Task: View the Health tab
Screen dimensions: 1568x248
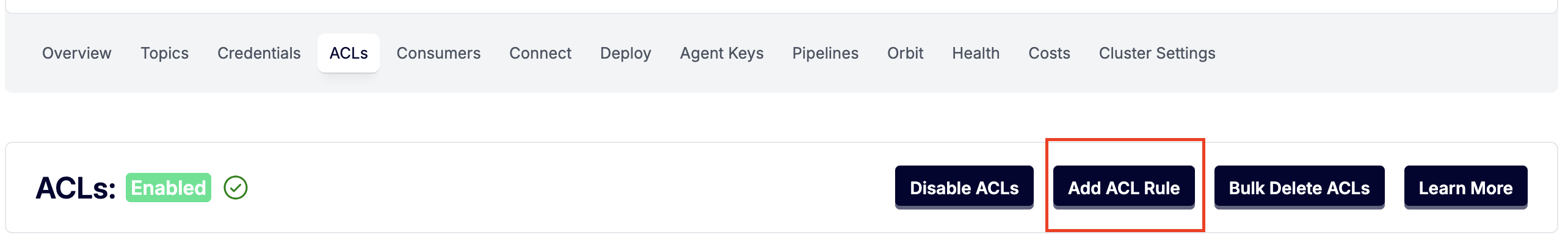Action: (976, 53)
